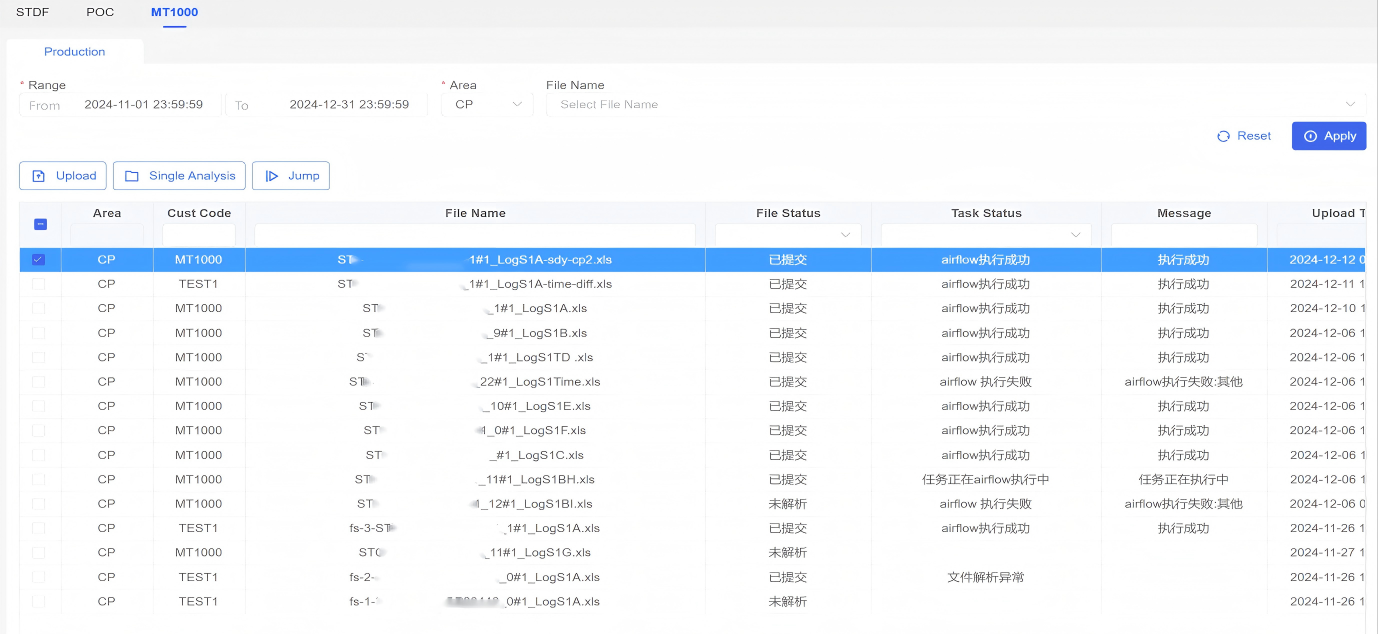1378x634 pixels.
Task: Click the file name ending LogS1C.xls
Action: [x=475, y=455]
